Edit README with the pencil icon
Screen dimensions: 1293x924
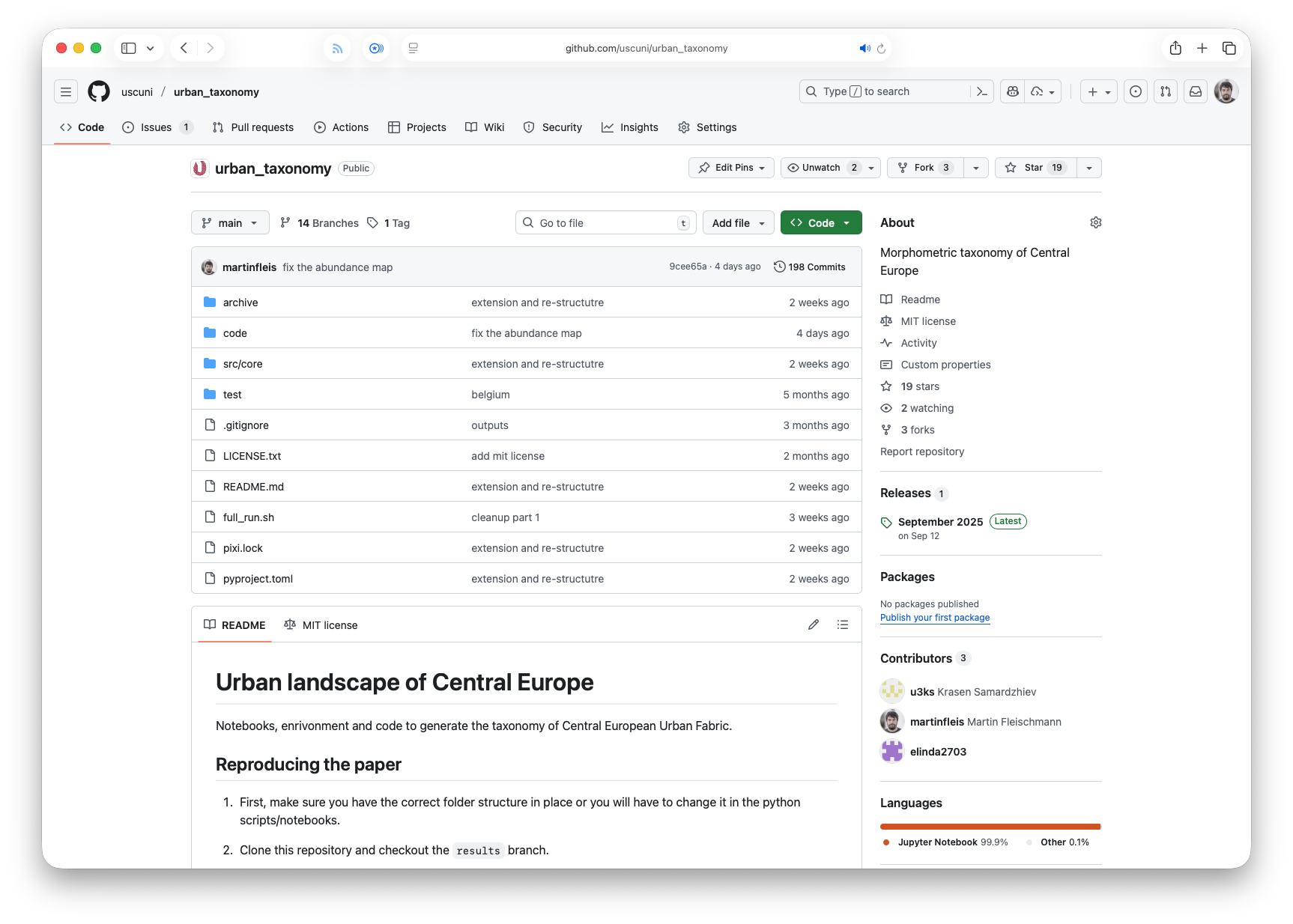(x=814, y=624)
